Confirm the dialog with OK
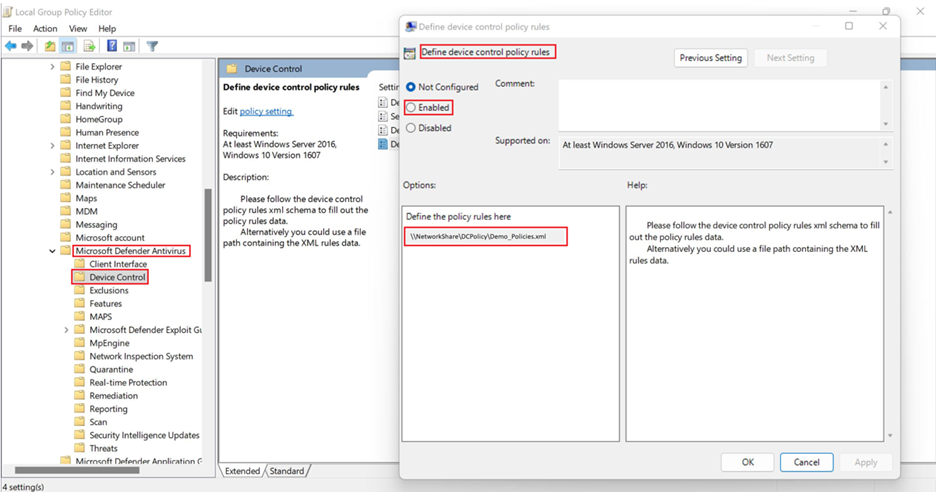The width and height of the screenshot is (936, 492). pyautogui.click(x=747, y=462)
